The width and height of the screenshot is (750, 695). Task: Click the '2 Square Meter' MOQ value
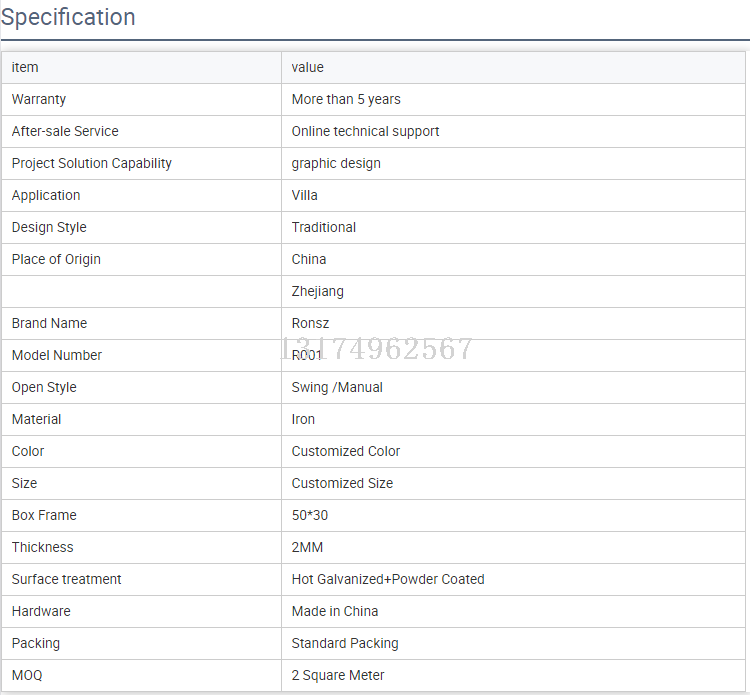(338, 675)
